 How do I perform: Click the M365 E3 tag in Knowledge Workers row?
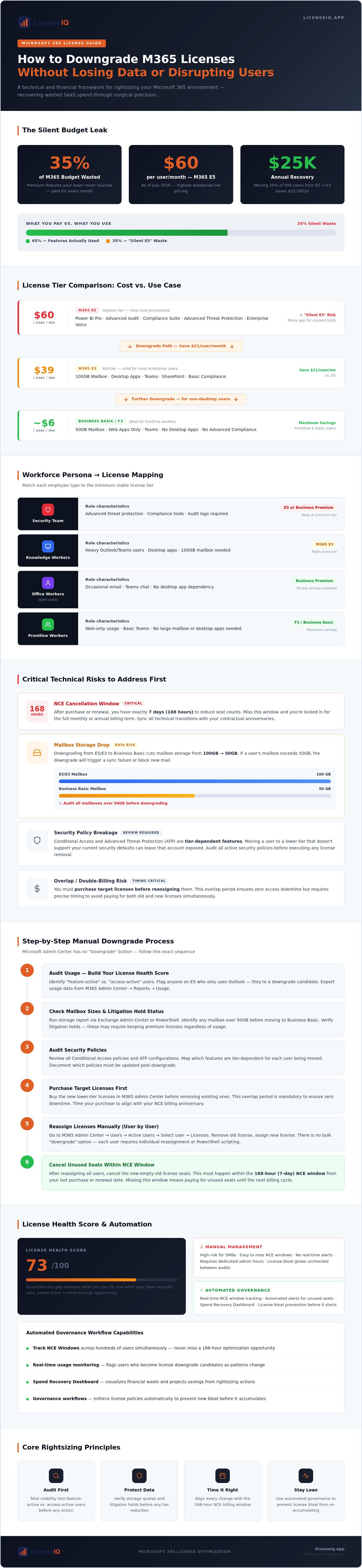point(325,544)
